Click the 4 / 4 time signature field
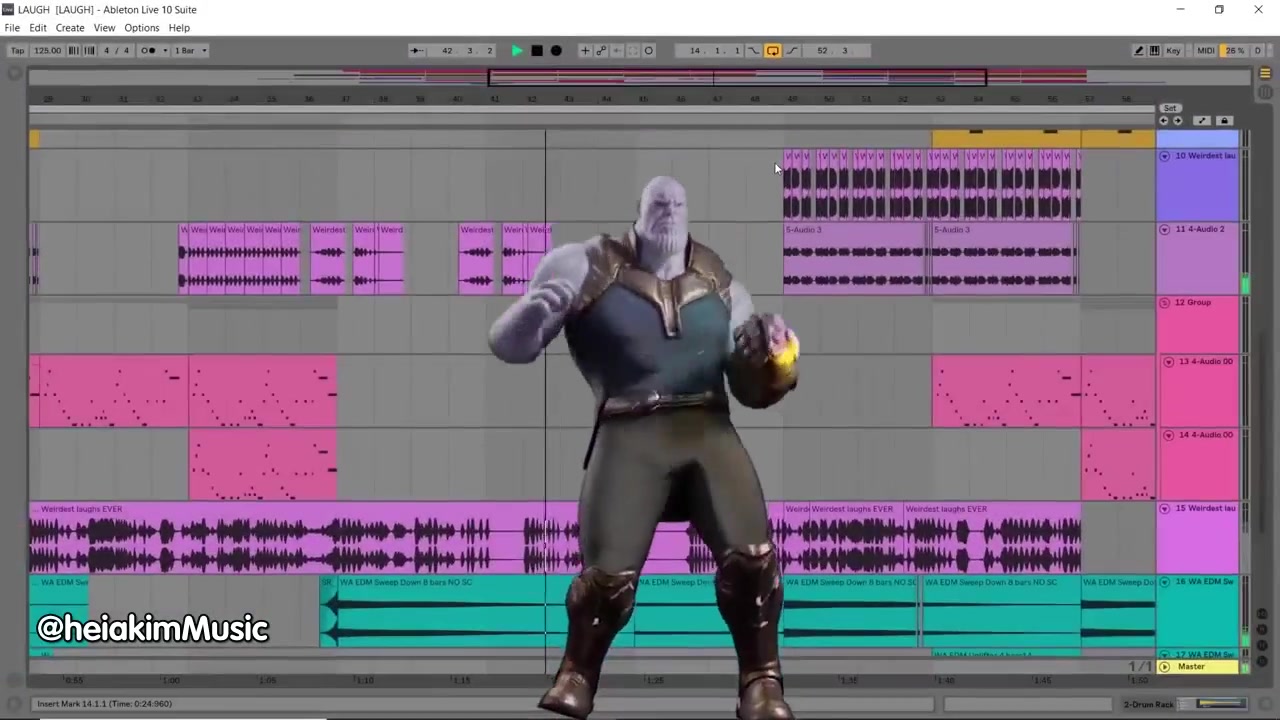Screen dimensions: 1280x720 (x=116, y=51)
